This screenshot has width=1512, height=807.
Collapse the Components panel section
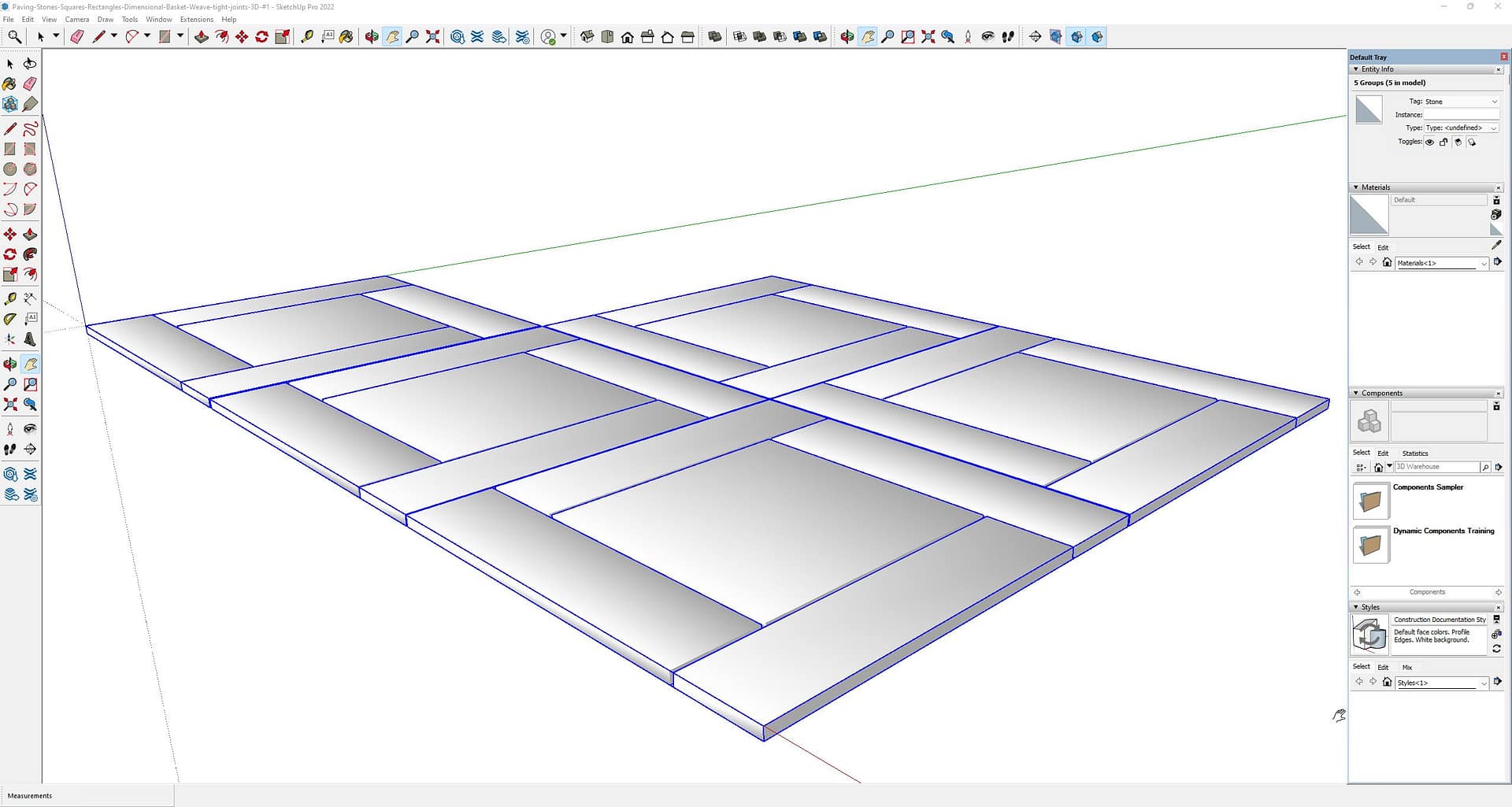point(1355,393)
